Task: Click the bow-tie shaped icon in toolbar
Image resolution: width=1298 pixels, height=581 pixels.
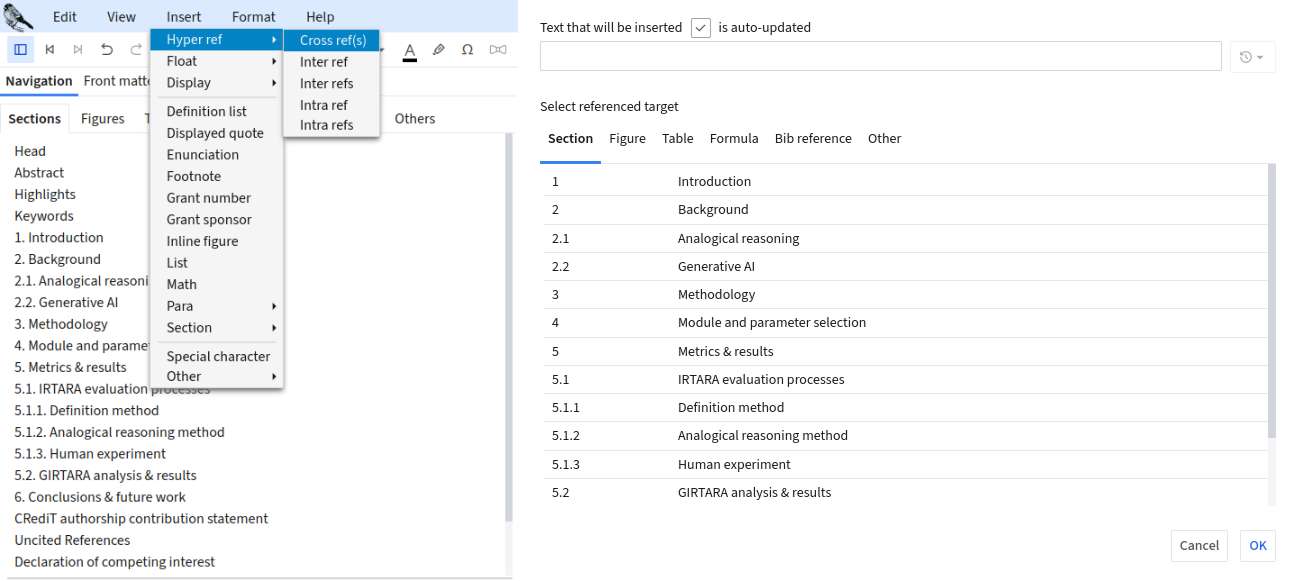Action: coord(497,50)
